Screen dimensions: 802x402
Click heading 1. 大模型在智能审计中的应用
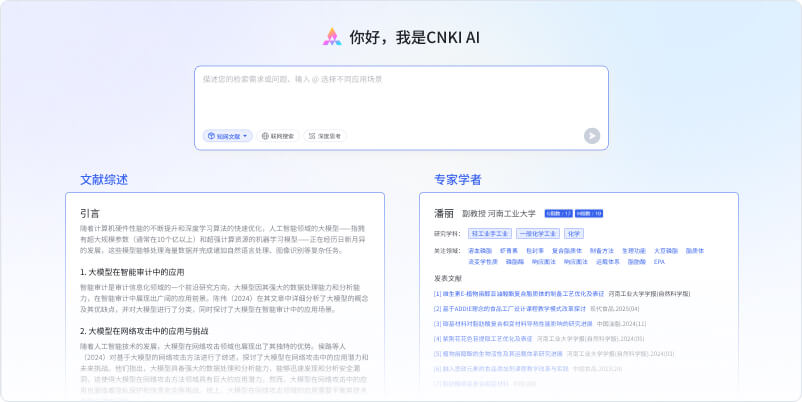click(132, 272)
